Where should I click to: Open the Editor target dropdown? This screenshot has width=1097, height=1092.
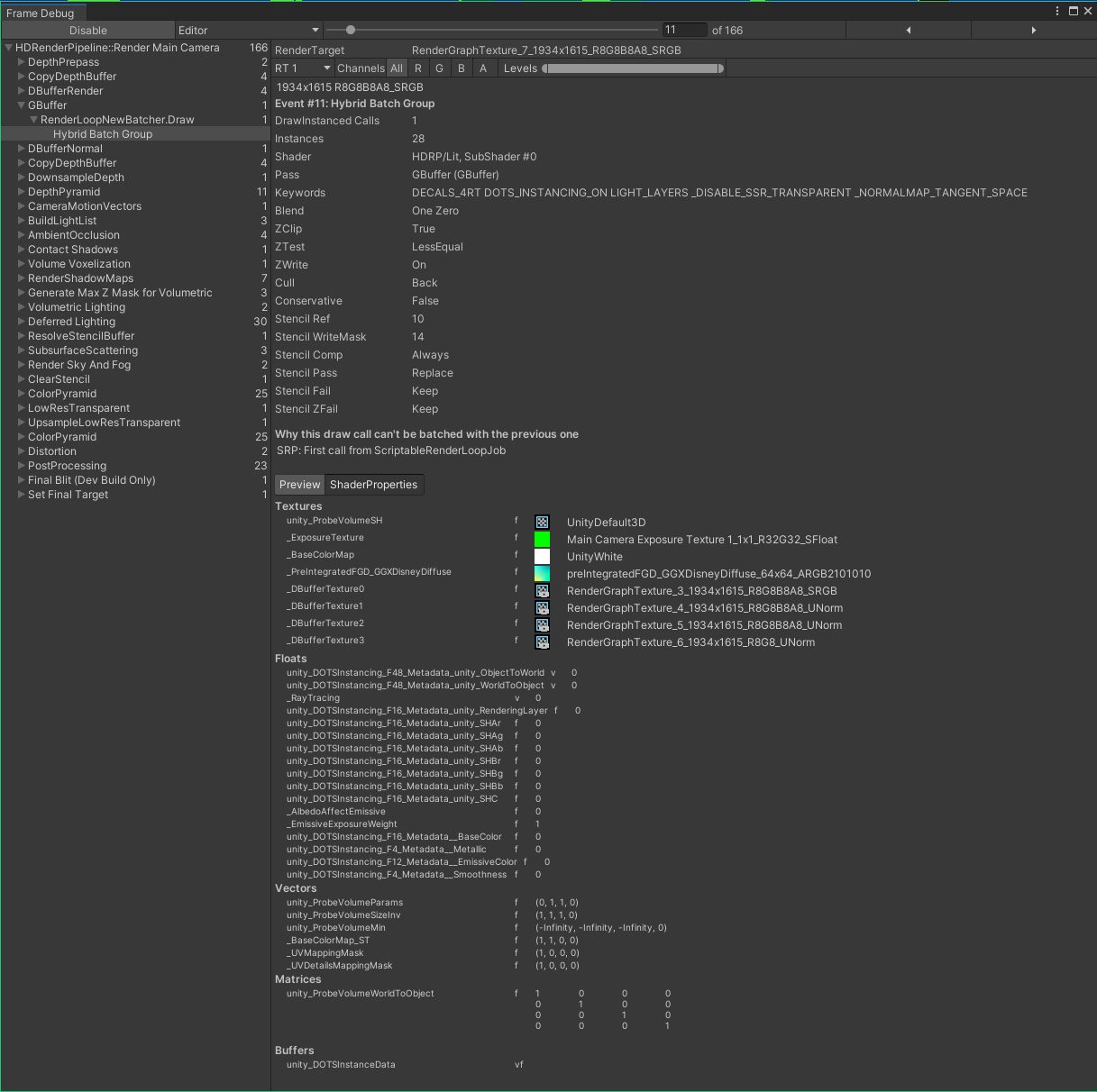tap(248, 29)
